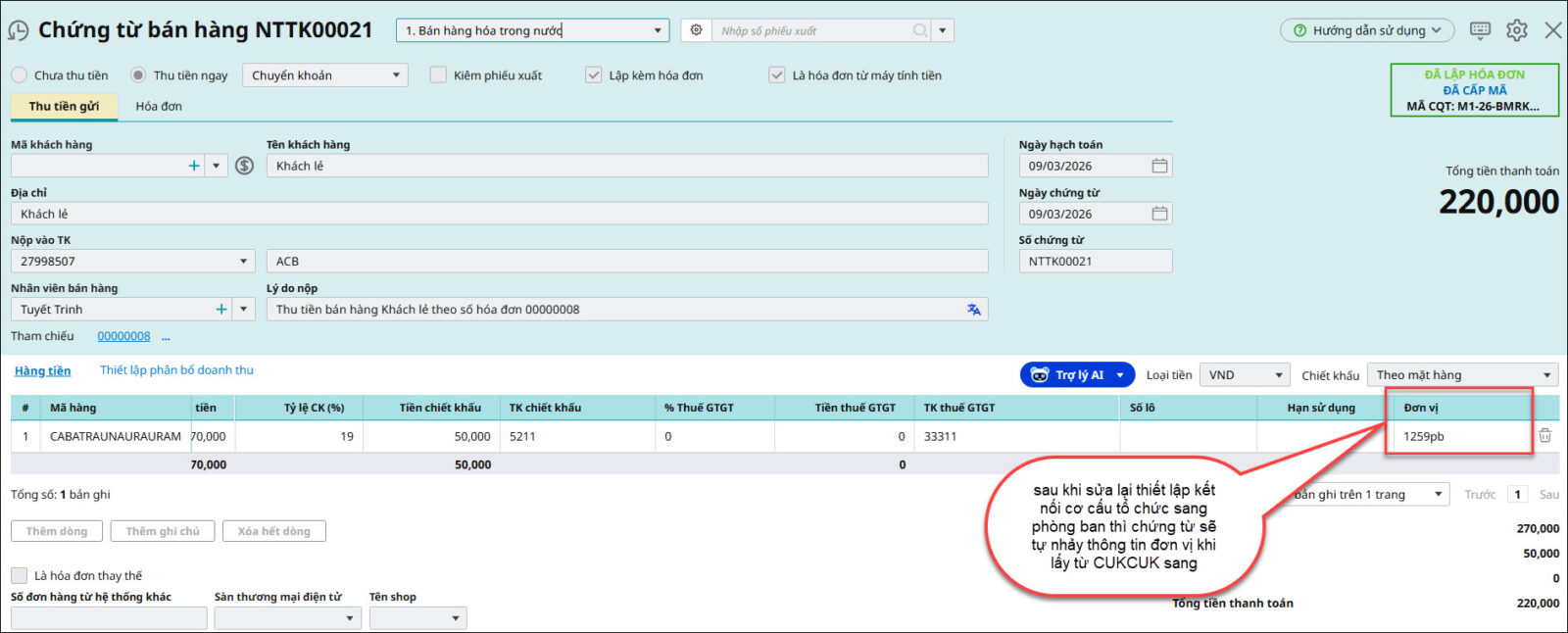The height and width of the screenshot is (633, 1568).
Task: Click the dollar circle icon next to customer code
Action: [x=245, y=166]
